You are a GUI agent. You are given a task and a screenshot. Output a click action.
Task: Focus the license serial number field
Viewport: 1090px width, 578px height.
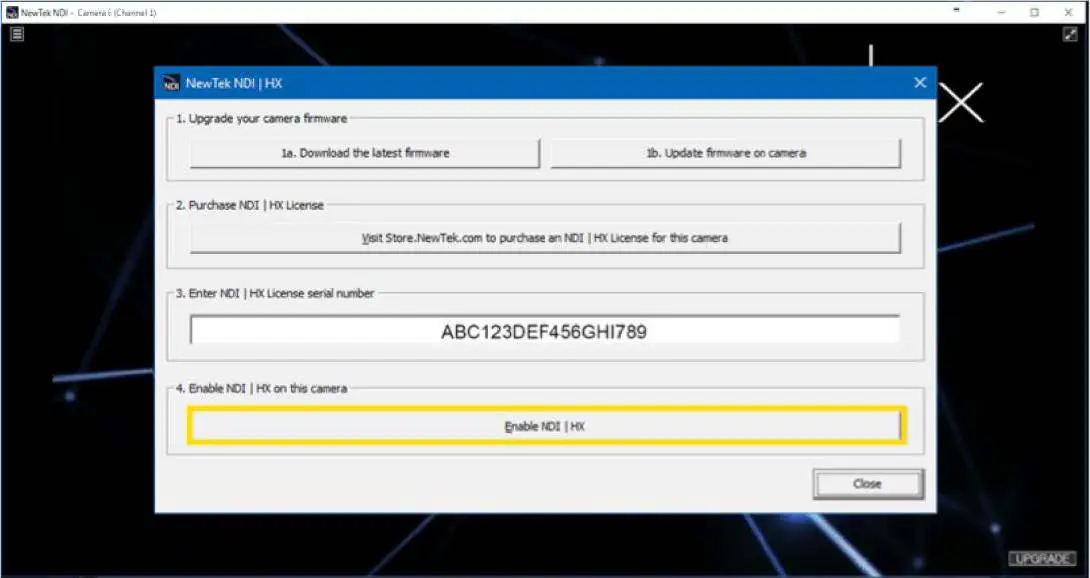coord(545,331)
